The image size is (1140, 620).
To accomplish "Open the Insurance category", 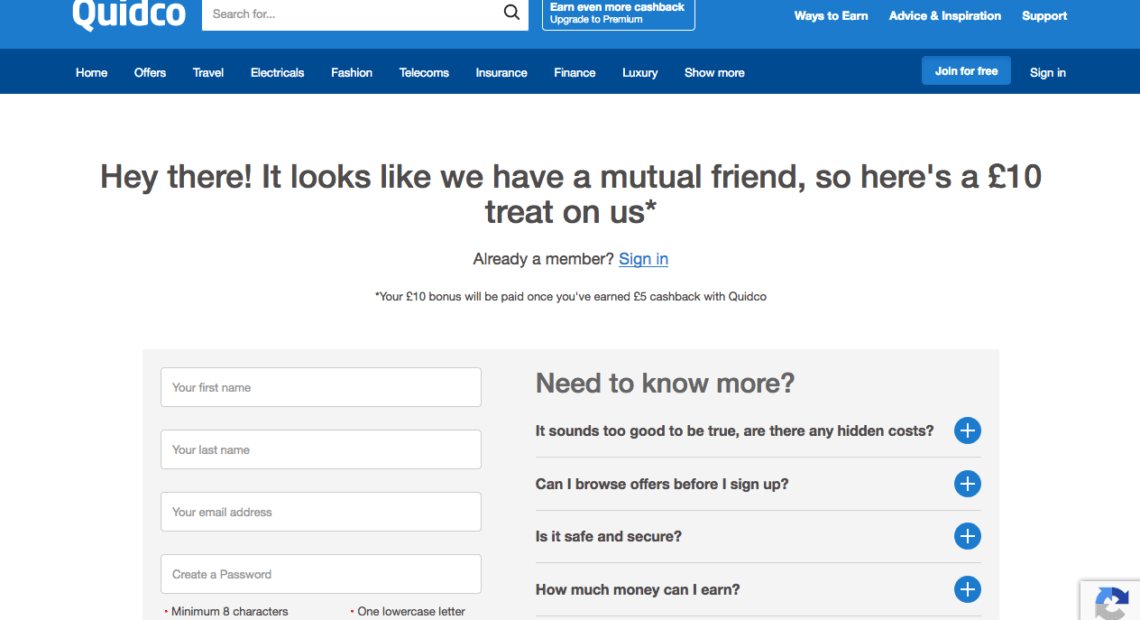I will click(501, 73).
